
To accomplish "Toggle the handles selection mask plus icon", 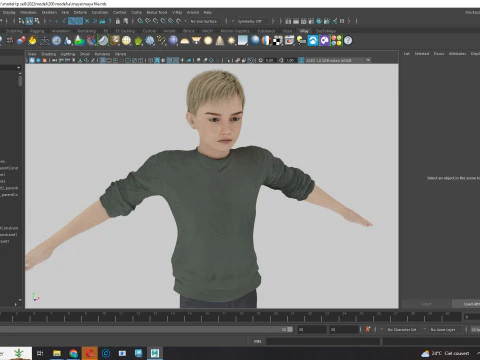I will 56,21.
